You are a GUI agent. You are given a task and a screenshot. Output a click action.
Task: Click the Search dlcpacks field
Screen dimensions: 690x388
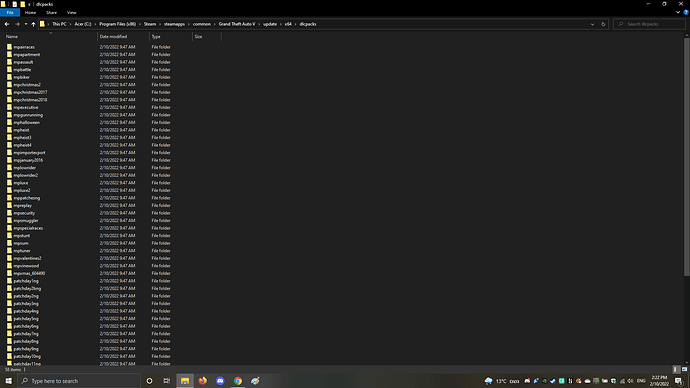coord(649,24)
